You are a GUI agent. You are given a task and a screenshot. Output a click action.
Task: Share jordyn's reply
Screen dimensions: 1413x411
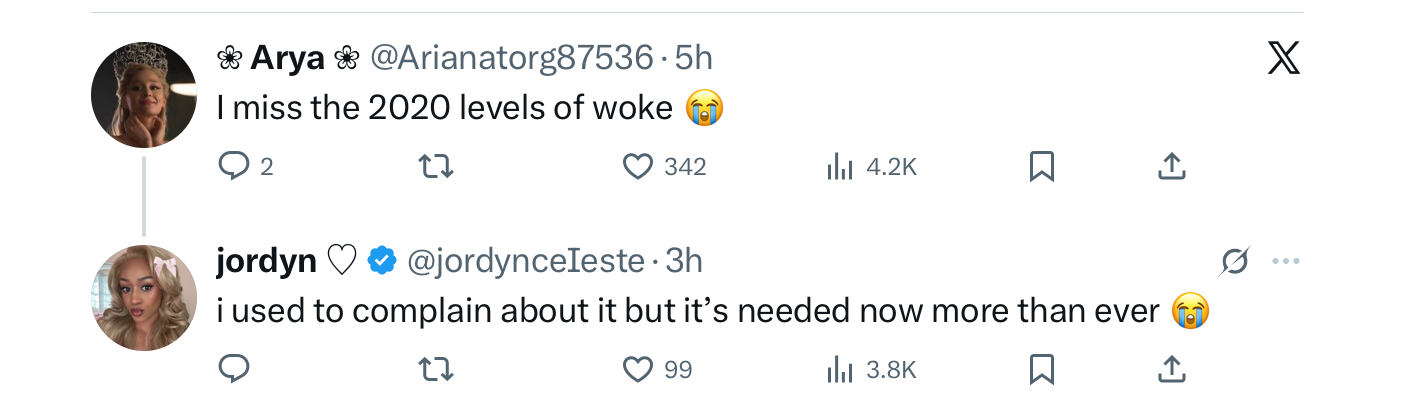1171,370
